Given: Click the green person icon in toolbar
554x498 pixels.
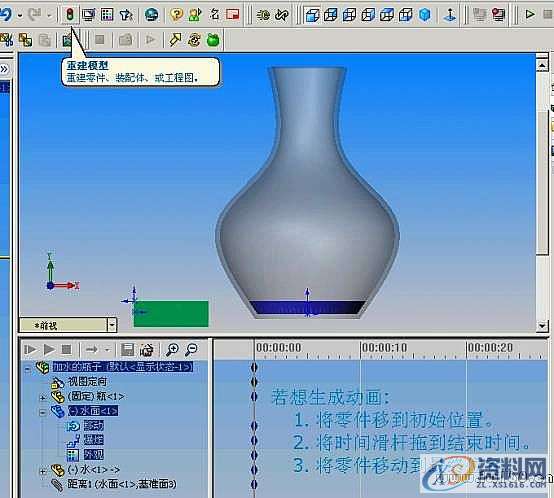Looking at the screenshot, I should coord(195,14).
